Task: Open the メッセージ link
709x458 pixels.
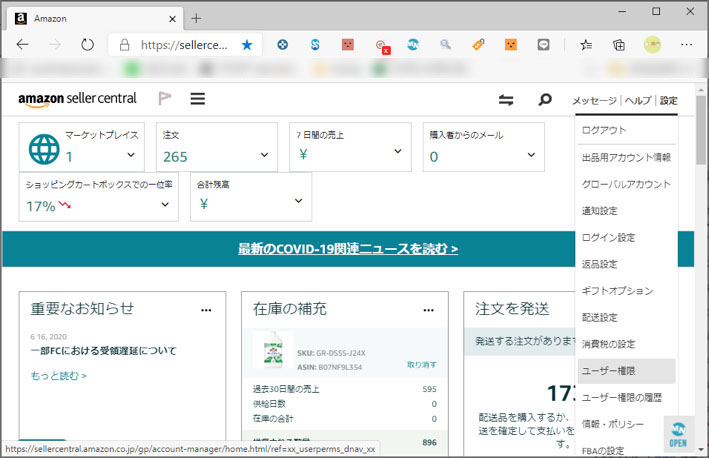Action: [594, 100]
